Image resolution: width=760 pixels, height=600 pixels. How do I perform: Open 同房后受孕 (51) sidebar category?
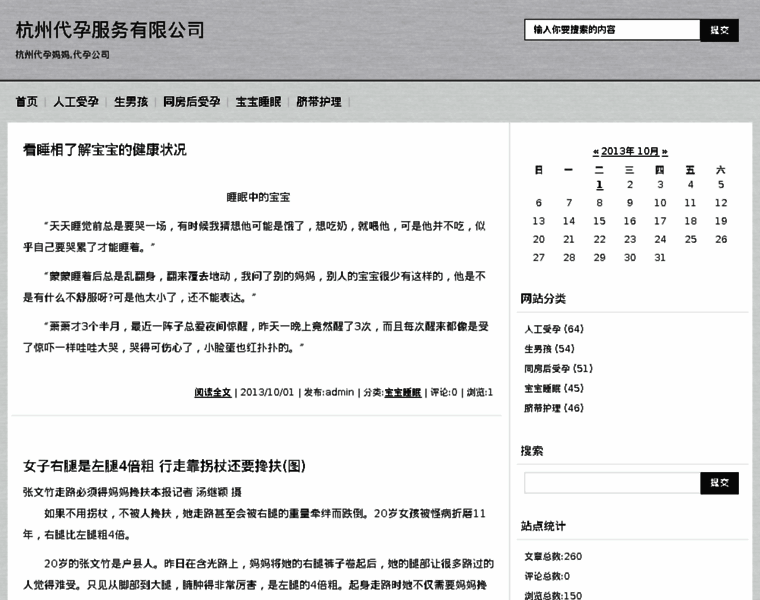tap(558, 368)
